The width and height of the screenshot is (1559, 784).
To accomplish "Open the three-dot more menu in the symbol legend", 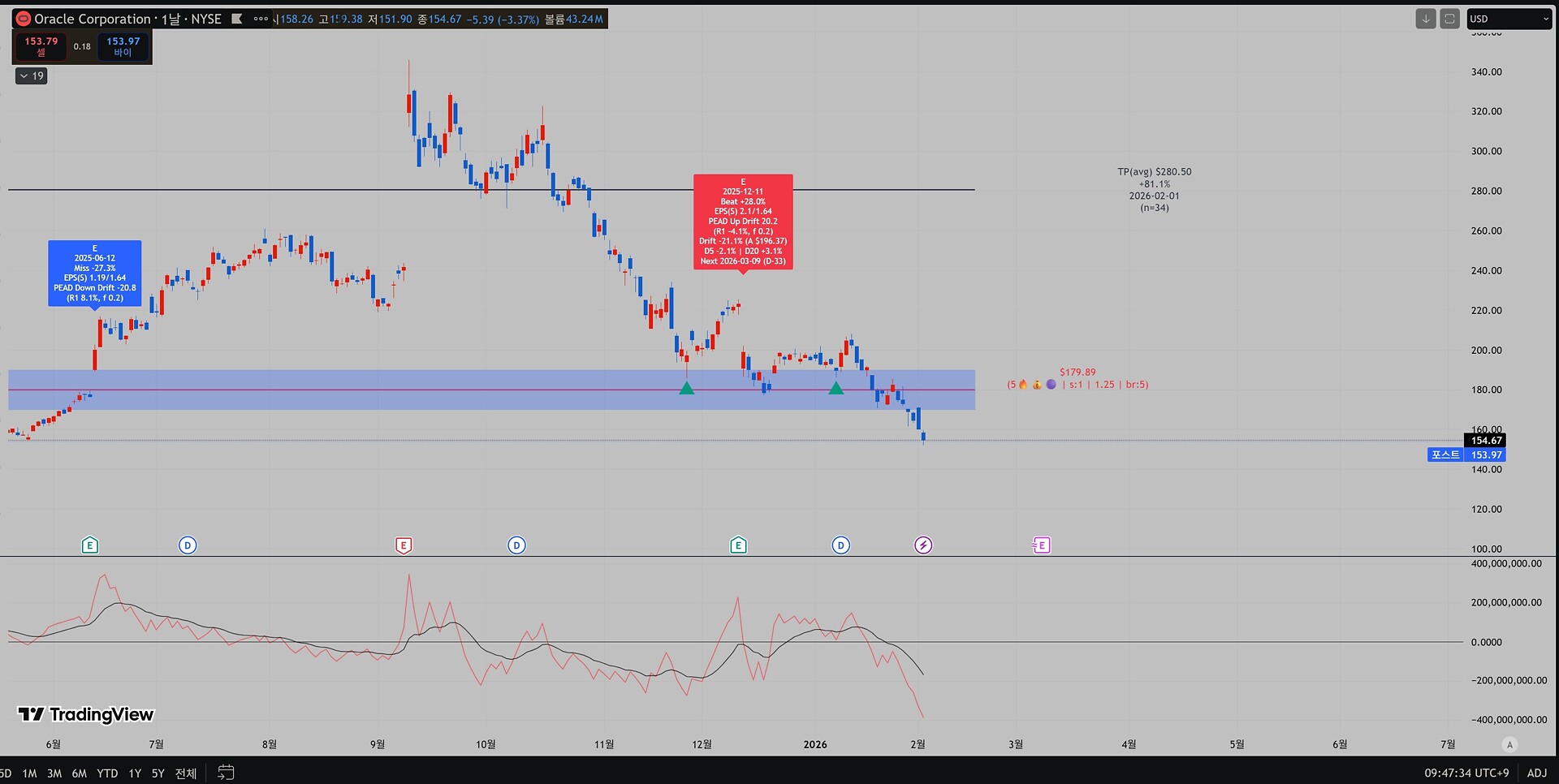I will [261, 19].
